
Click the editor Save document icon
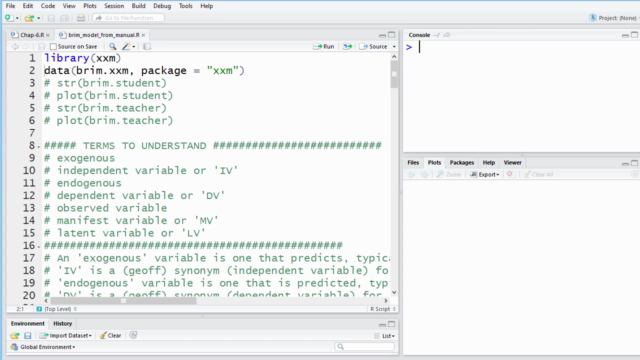(x=41, y=47)
